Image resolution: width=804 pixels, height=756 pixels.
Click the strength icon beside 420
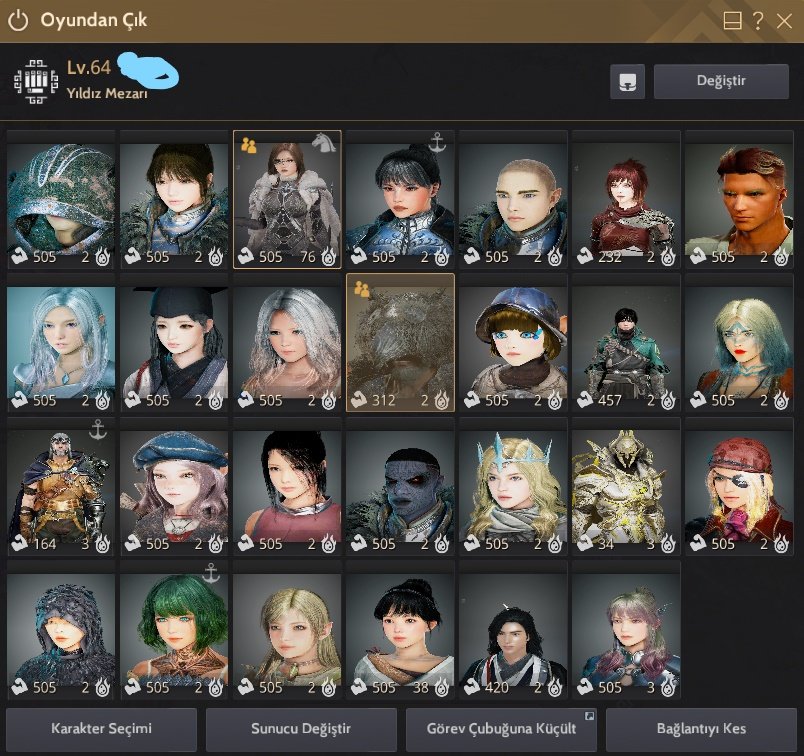point(471,687)
